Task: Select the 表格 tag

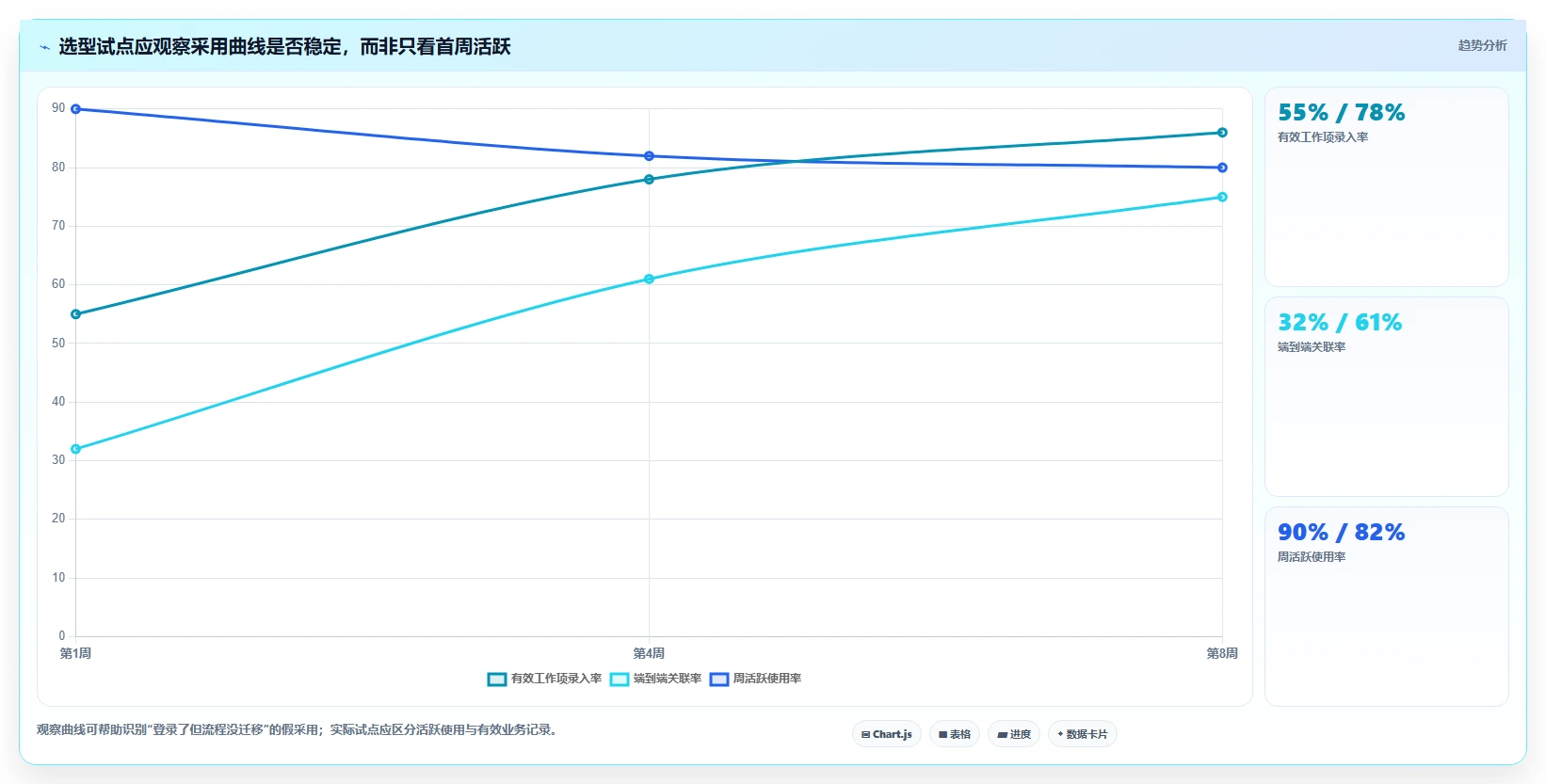Action: click(x=955, y=734)
